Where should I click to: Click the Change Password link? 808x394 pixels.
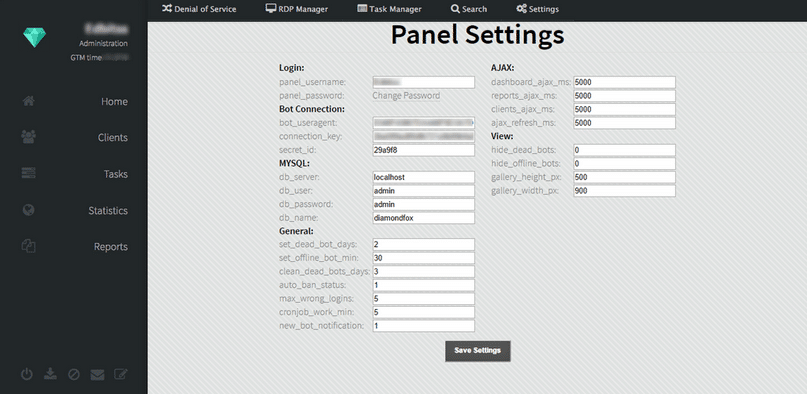pyautogui.click(x=406, y=96)
